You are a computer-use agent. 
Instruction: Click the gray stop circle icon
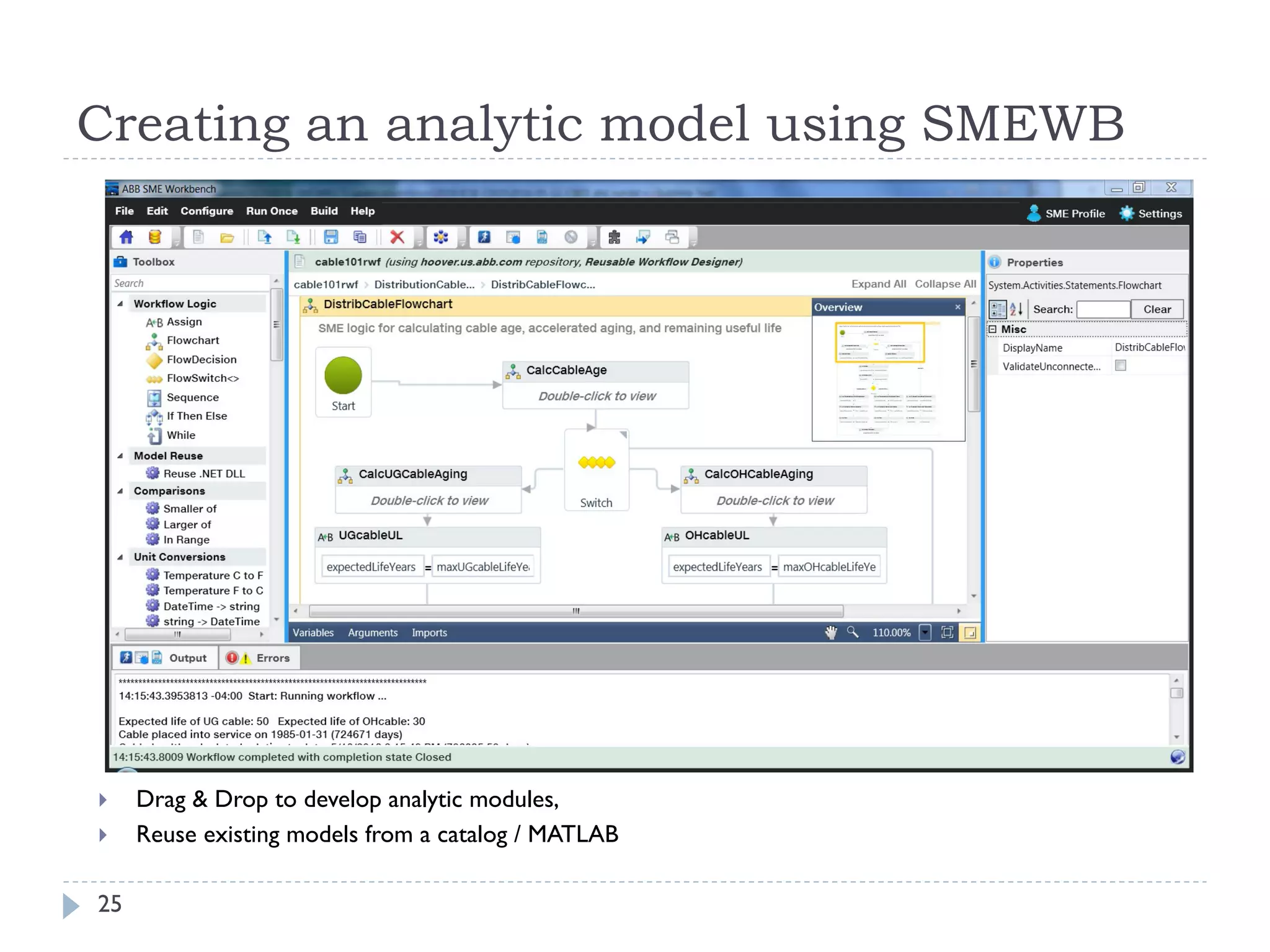click(571, 237)
